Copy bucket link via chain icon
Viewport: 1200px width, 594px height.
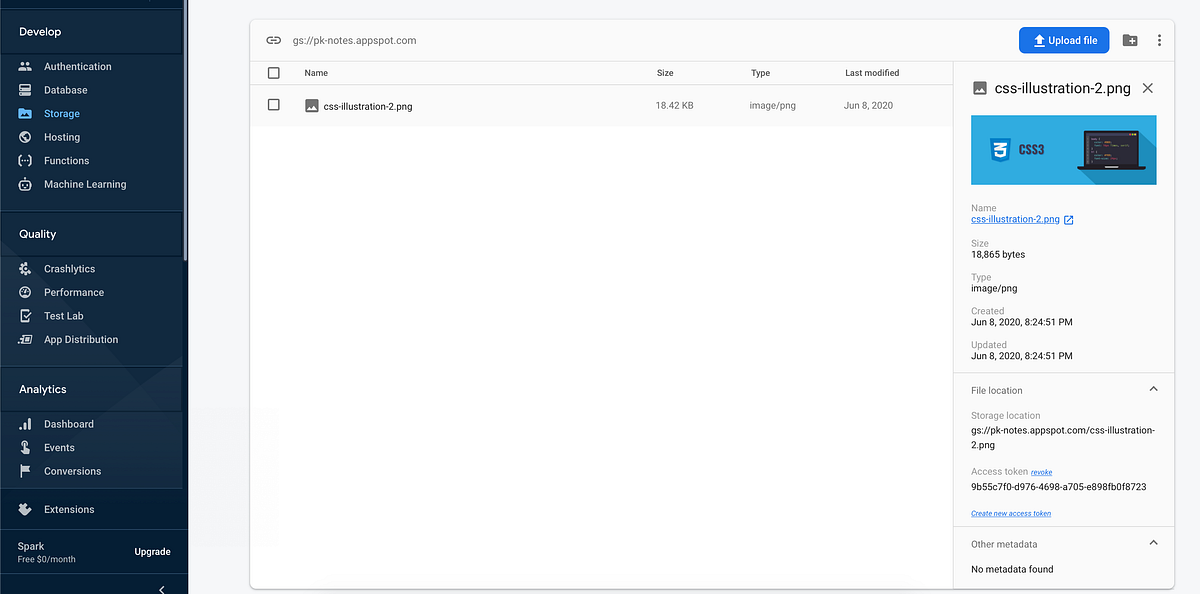273,41
